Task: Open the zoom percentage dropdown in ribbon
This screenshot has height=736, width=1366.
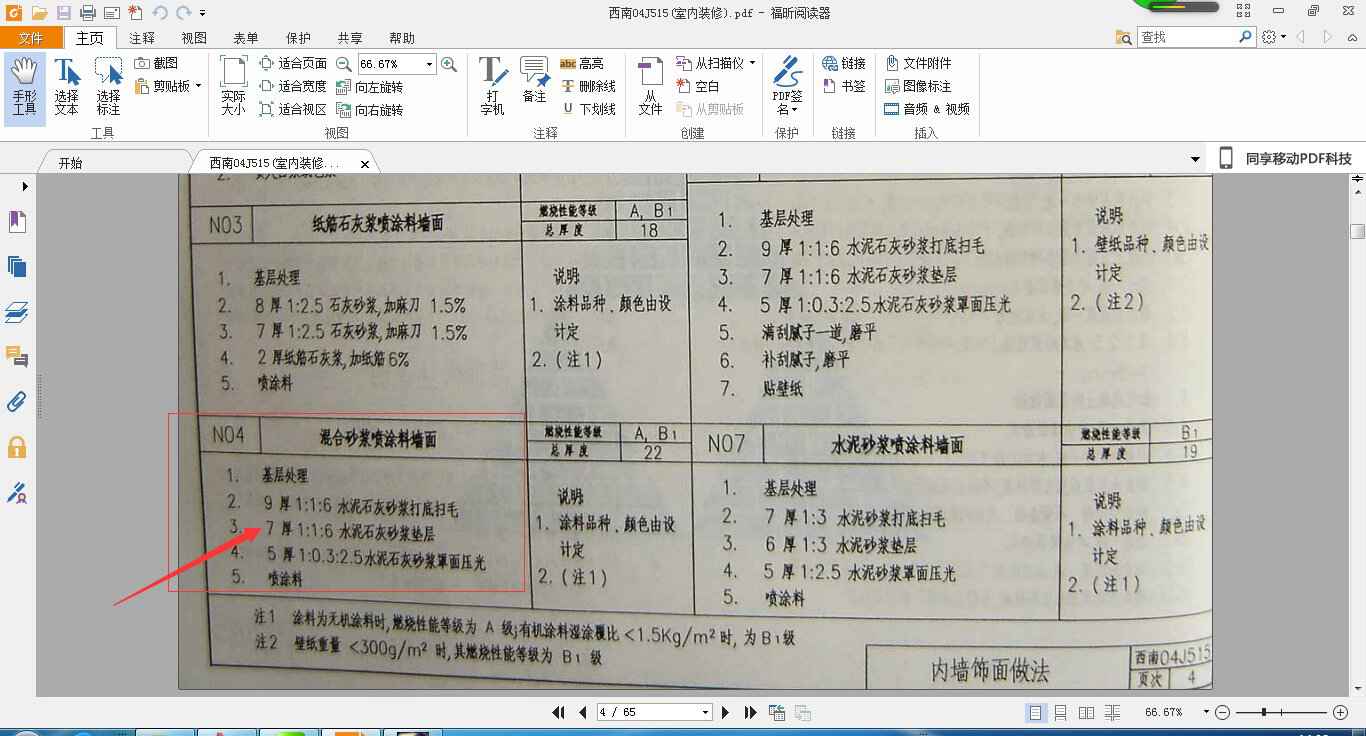Action: pyautogui.click(x=430, y=64)
